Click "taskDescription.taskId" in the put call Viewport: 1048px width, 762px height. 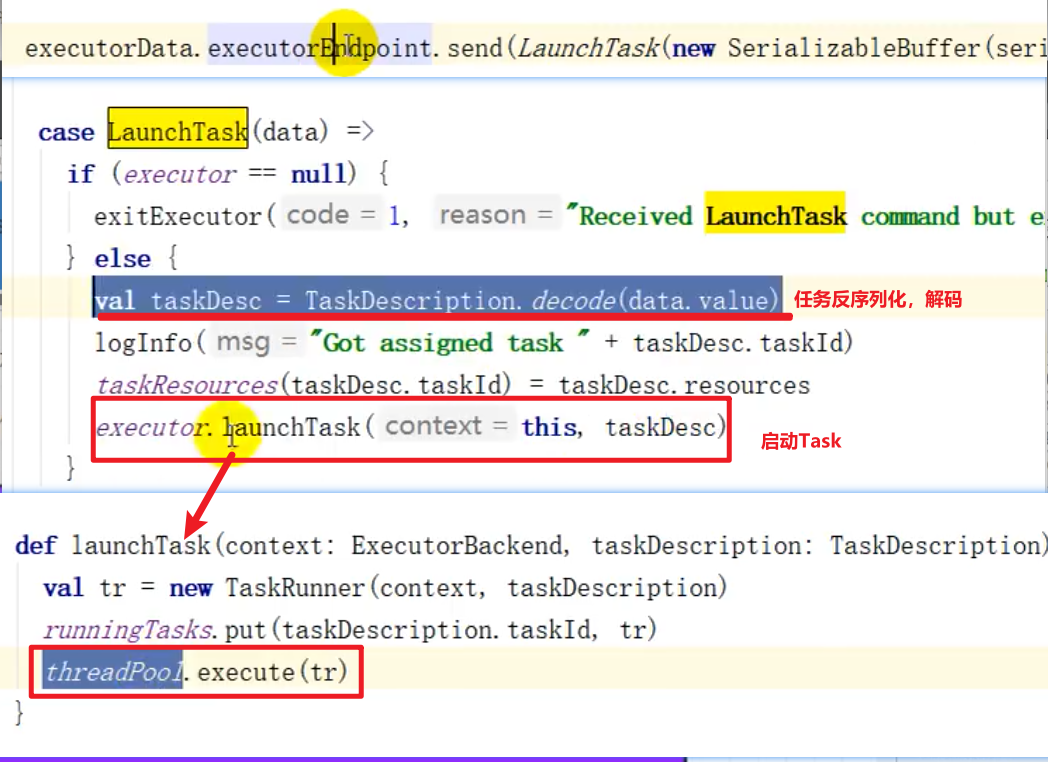(436, 630)
